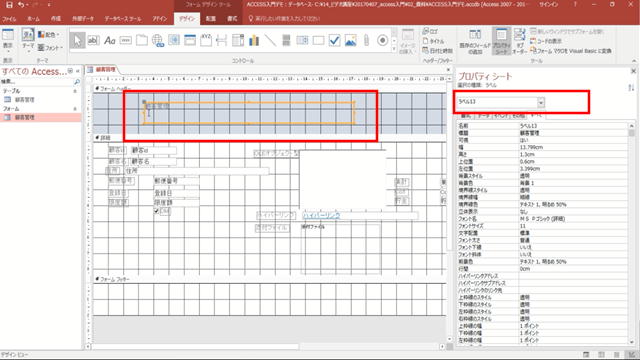Open the ラベル13 object selector dropdown
The width and height of the screenshot is (640, 360).
pos(541,102)
